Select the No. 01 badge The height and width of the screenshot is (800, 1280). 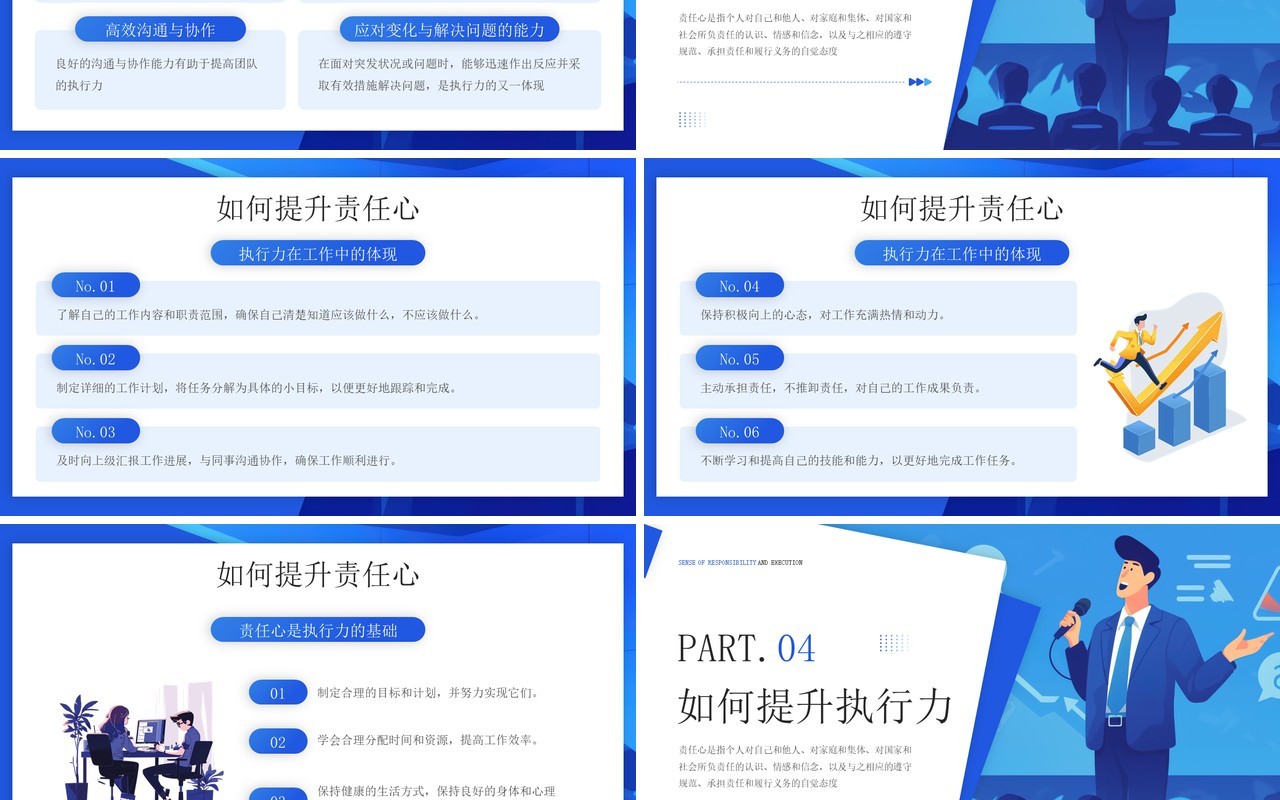click(x=95, y=286)
